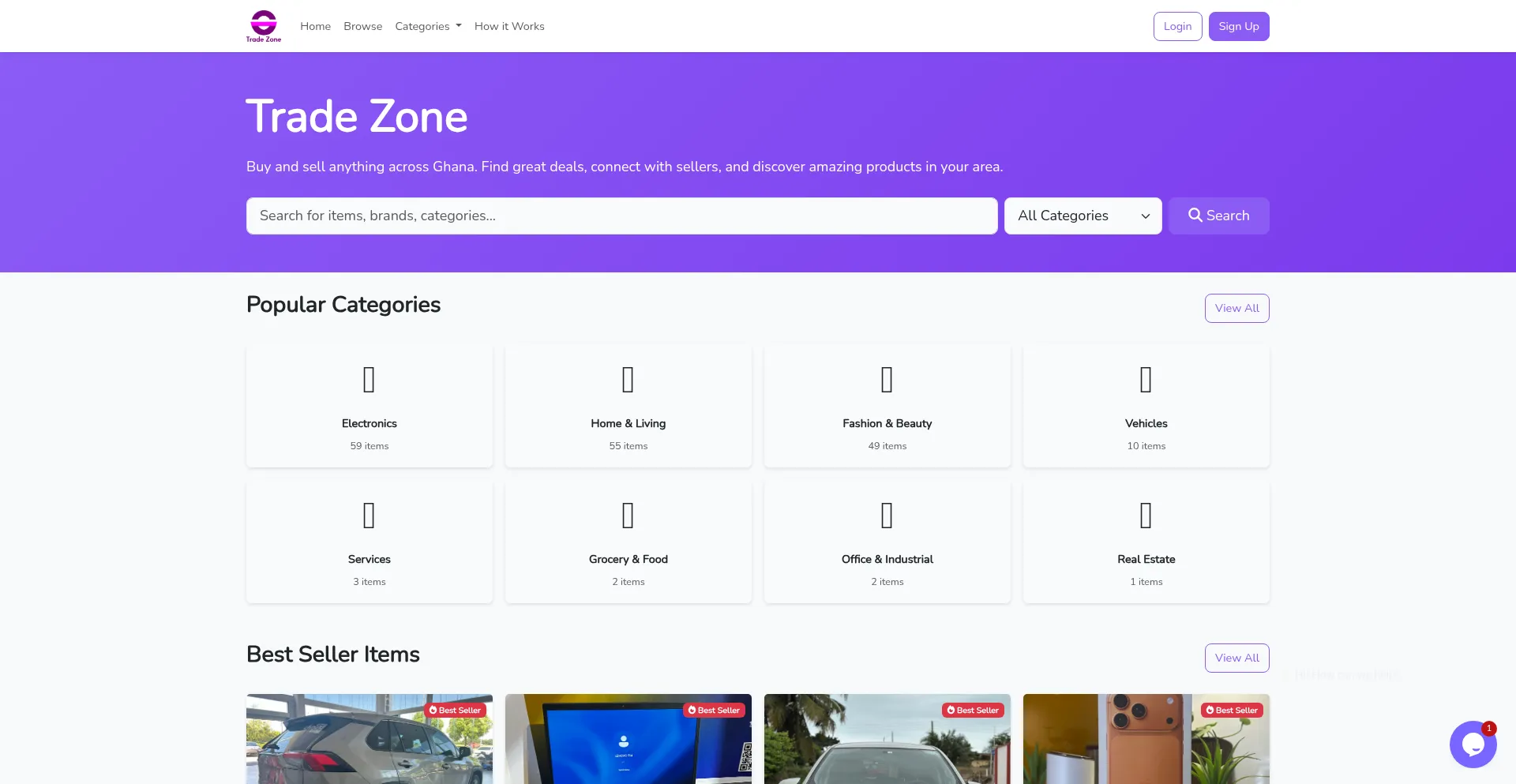Click the Electronics category icon
This screenshot has height=784, width=1516.
[x=369, y=380]
